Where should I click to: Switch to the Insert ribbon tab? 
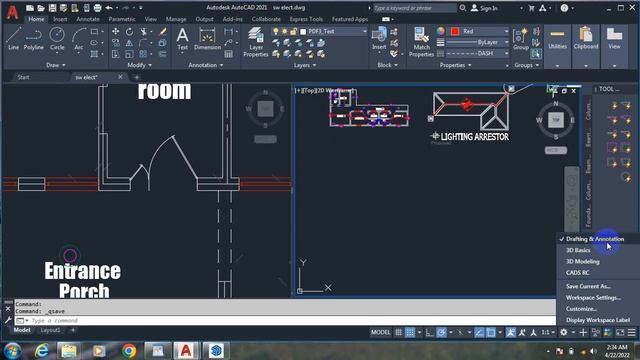click(x=60, y=19)
